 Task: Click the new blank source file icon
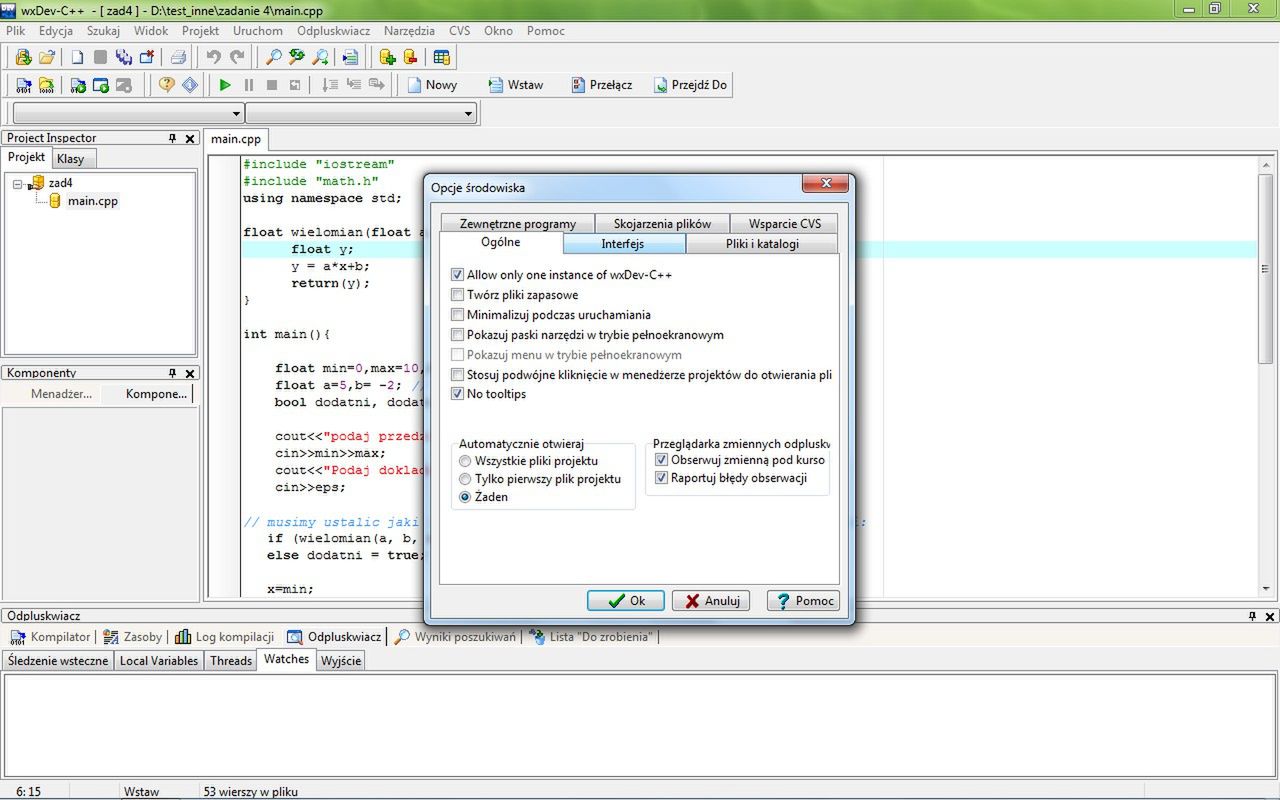[x=77, y=57]
